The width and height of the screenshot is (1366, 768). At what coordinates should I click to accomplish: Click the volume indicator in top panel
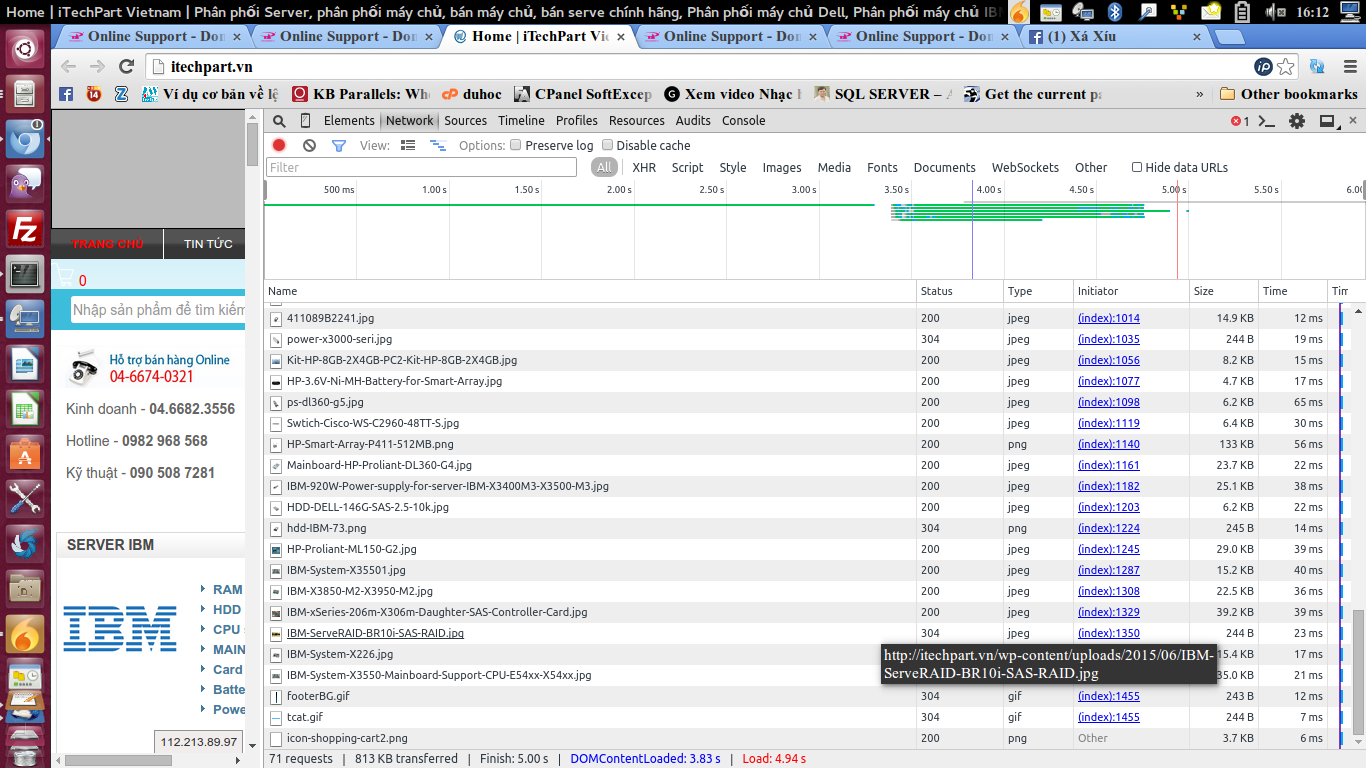pos(1275,12)
